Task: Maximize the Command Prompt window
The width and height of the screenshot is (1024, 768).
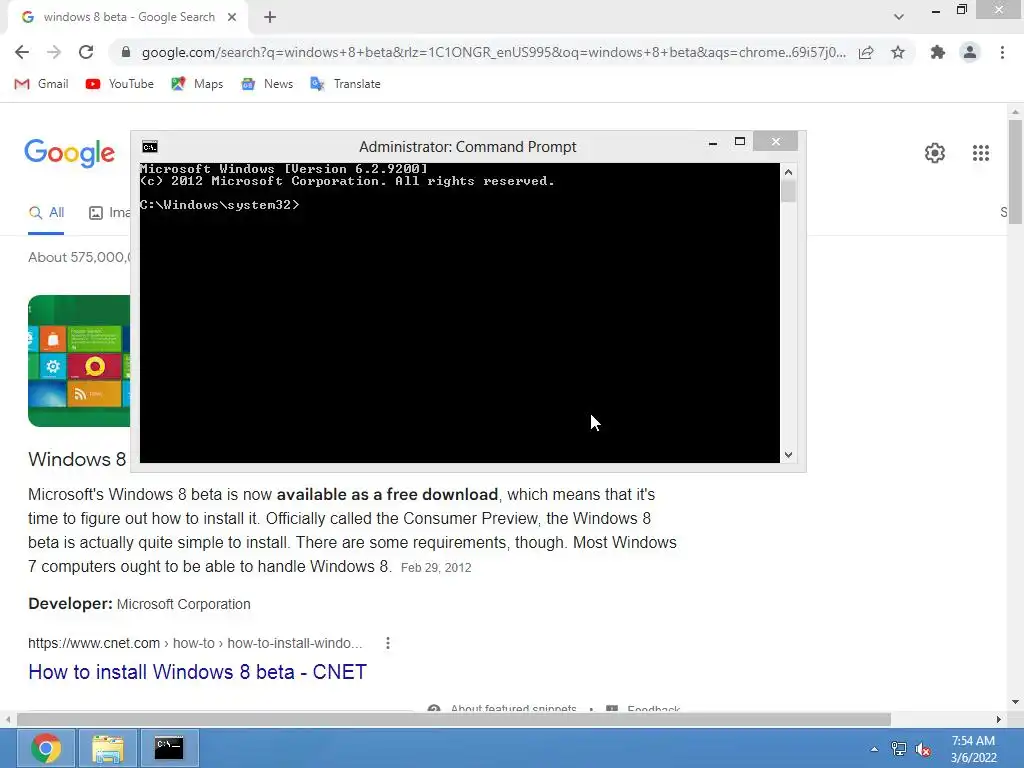Action: pyautogui.click(x=740, y=141)
